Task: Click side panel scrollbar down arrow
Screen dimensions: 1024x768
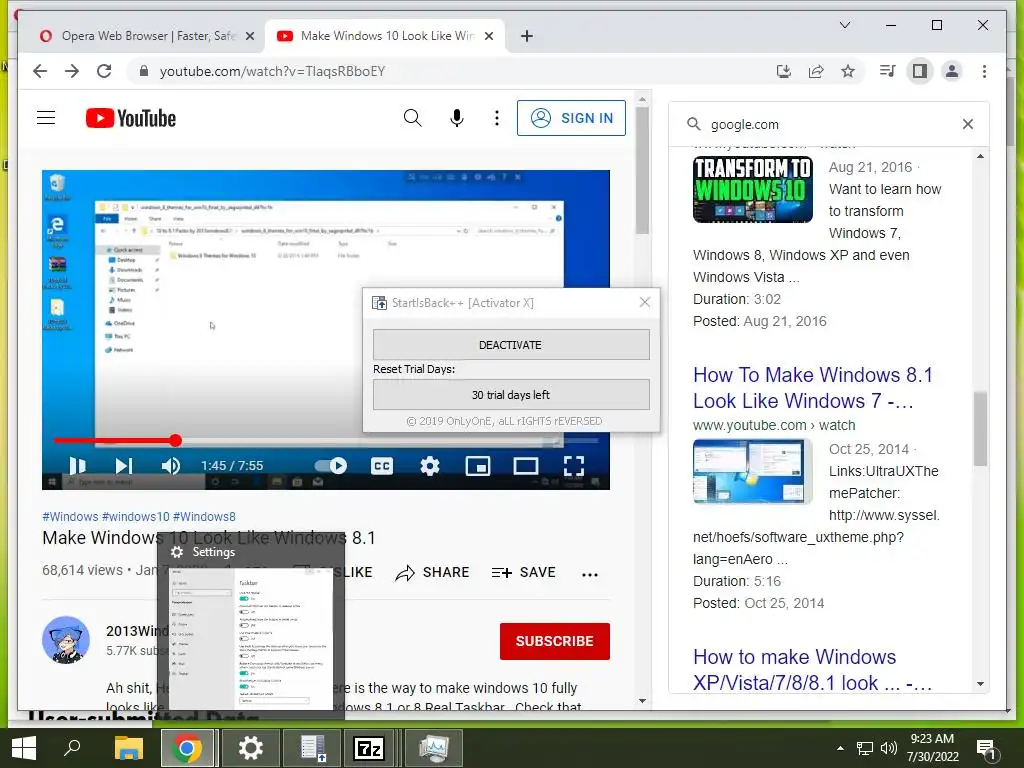Action: [980, 684]
